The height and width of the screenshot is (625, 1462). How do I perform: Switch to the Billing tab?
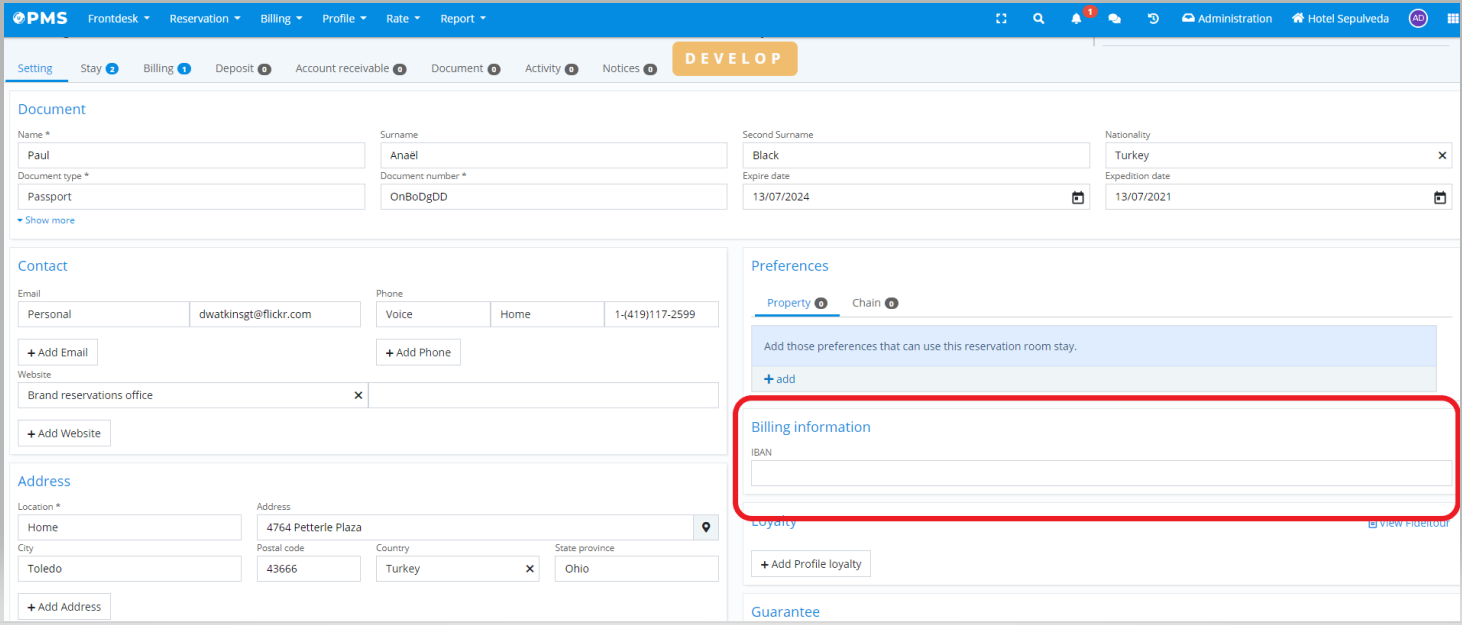point(166,68)
